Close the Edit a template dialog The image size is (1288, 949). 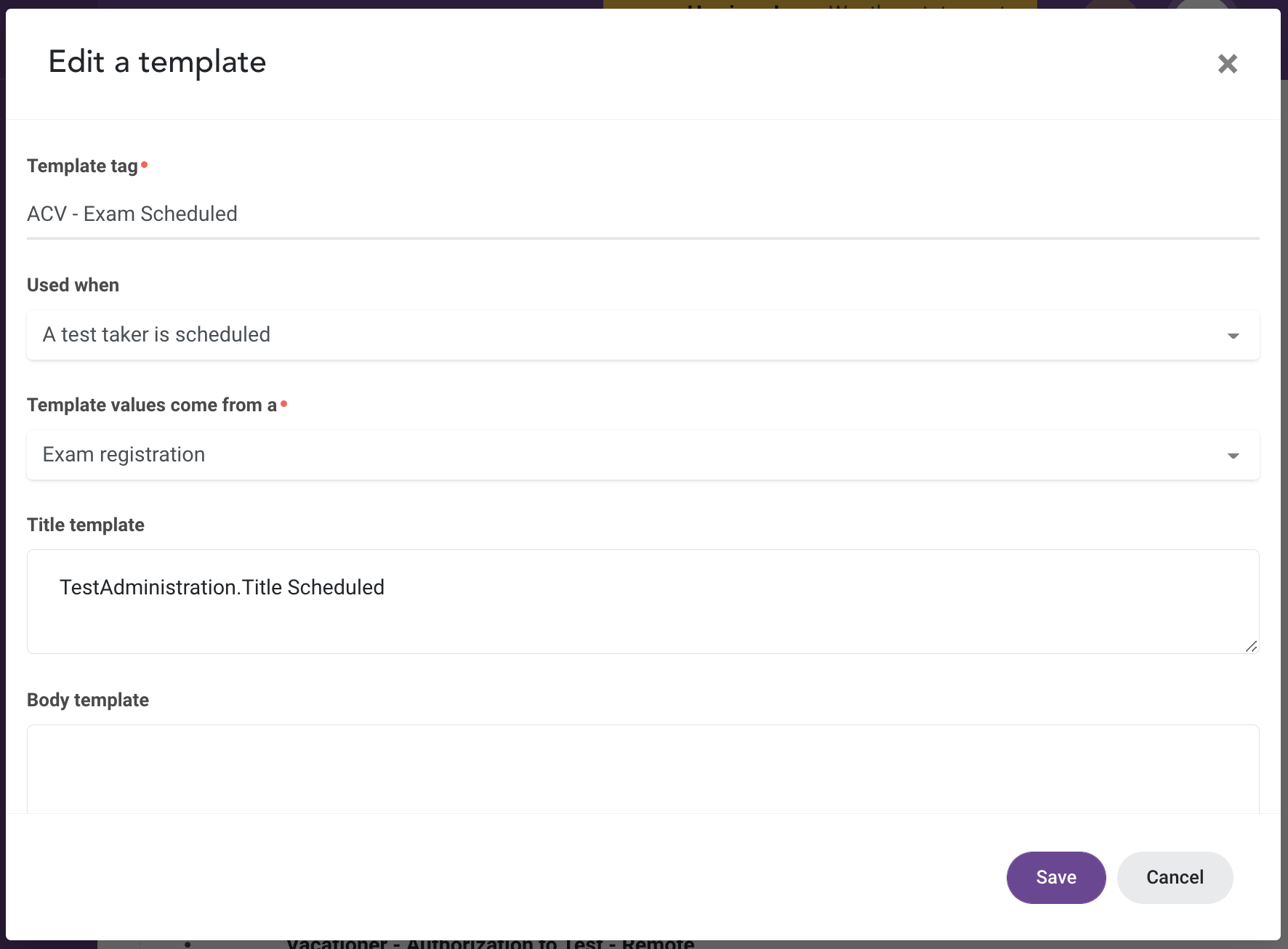[1227, 64]
